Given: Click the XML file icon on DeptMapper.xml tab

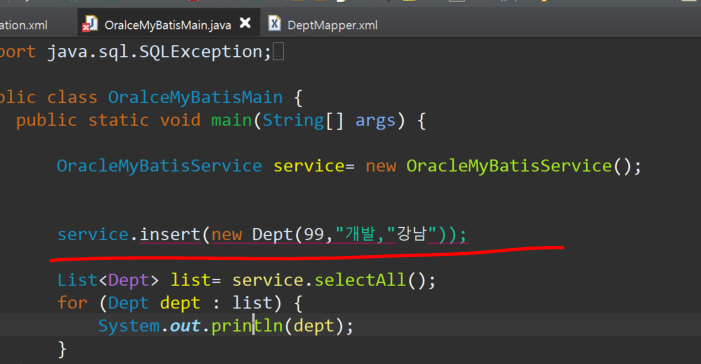Looking at the screenshot, I should [x=274, y=23].
